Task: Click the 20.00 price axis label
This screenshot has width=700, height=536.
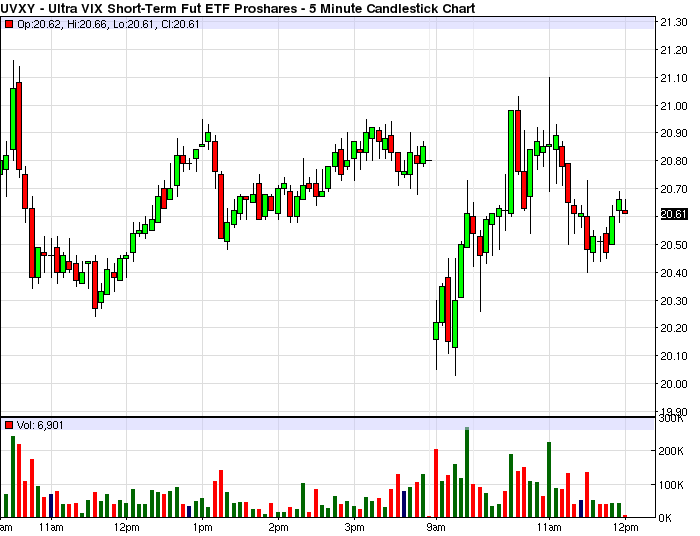Action: (x=674, y=384)
